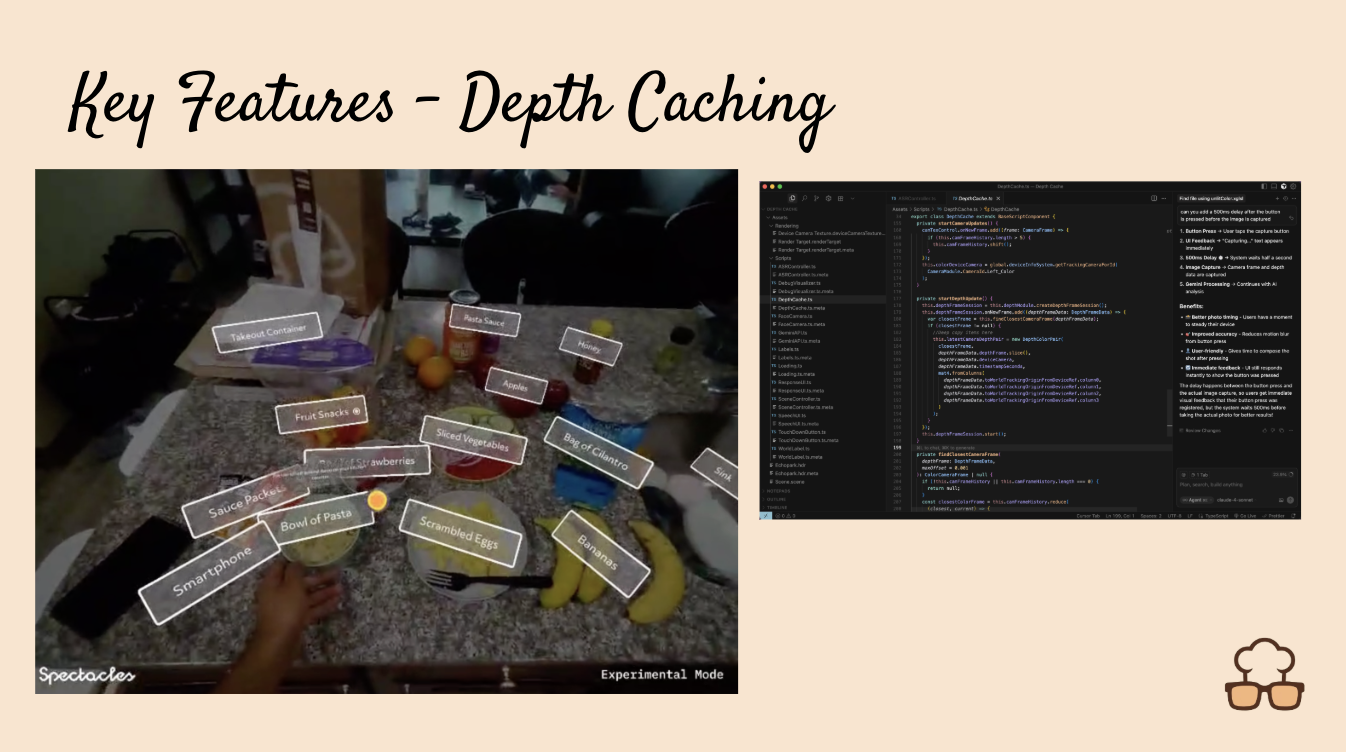
Task: Start a new chat with the plus icon
Action: point(1277,198)
